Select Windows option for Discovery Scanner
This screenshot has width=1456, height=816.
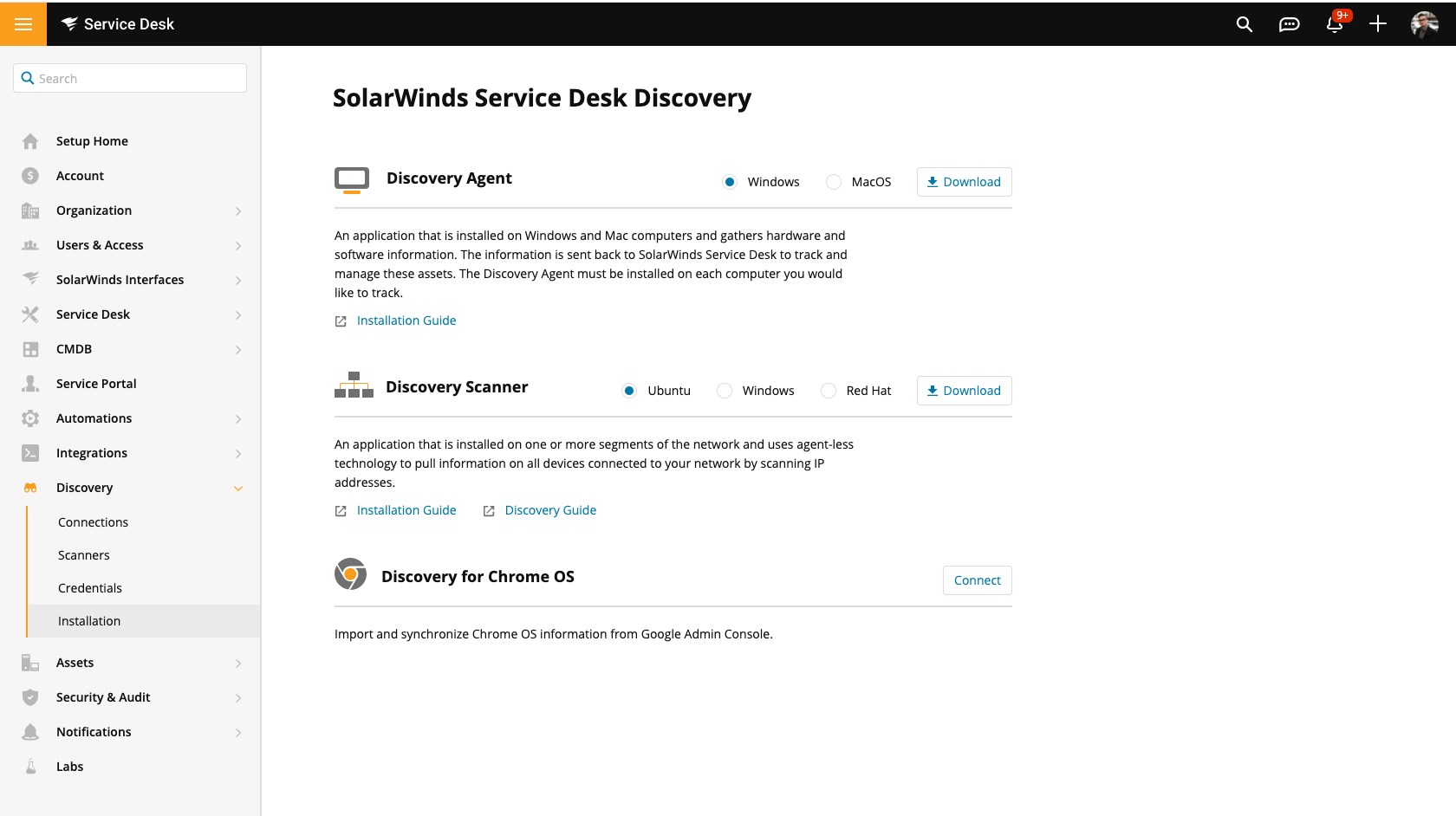pyautogui.click(x=725, y=391)
